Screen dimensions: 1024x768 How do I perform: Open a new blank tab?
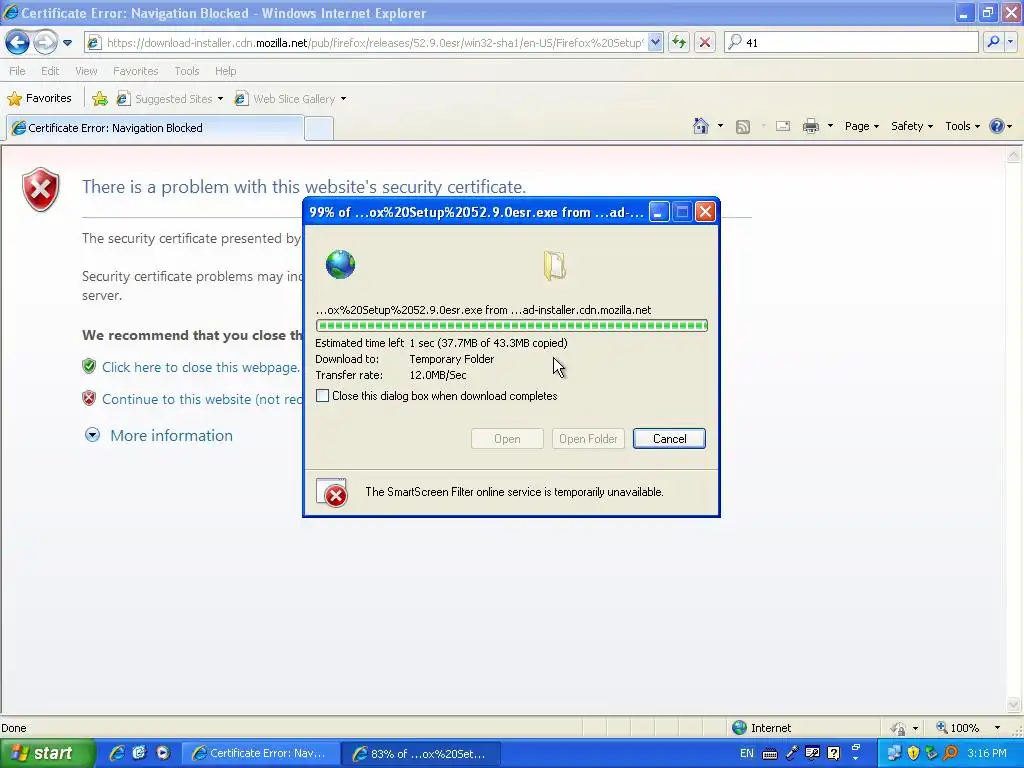pos(319,129)
